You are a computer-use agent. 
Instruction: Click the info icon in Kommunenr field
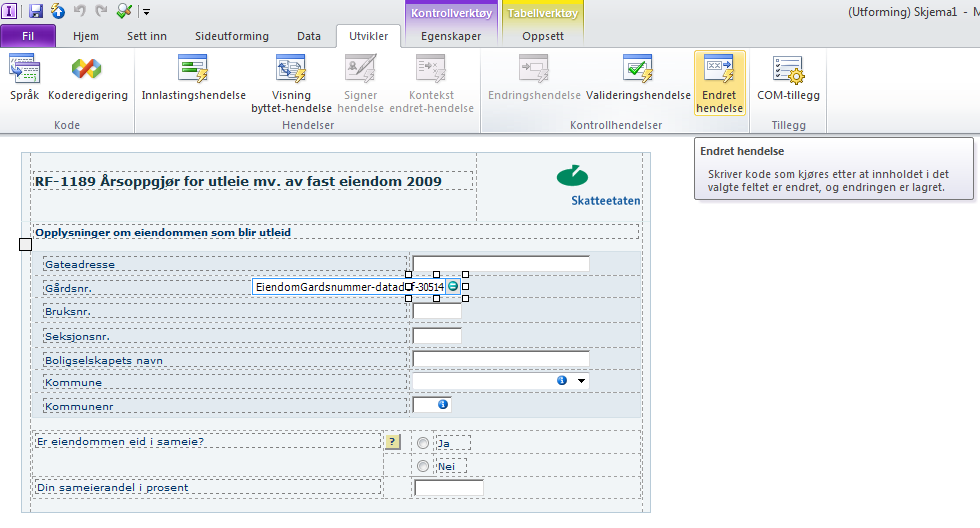click(442, 404)
